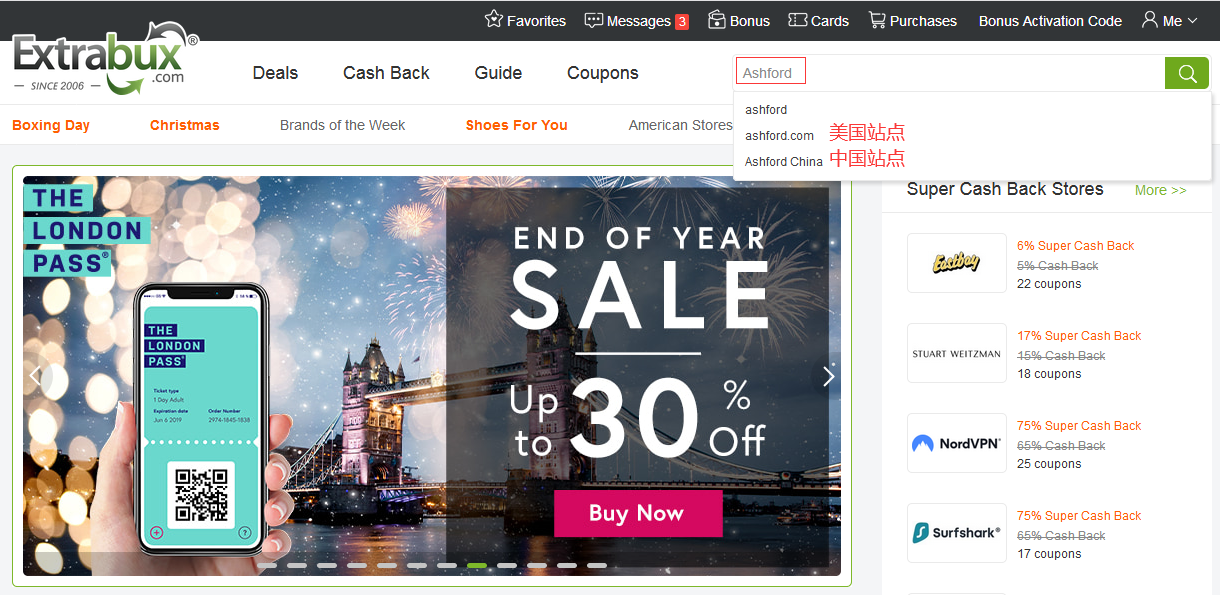The width and height of the screenshot is (1220, 595).
Task: Click the Eastbay store logo
Action: click(x=957, y=263)
